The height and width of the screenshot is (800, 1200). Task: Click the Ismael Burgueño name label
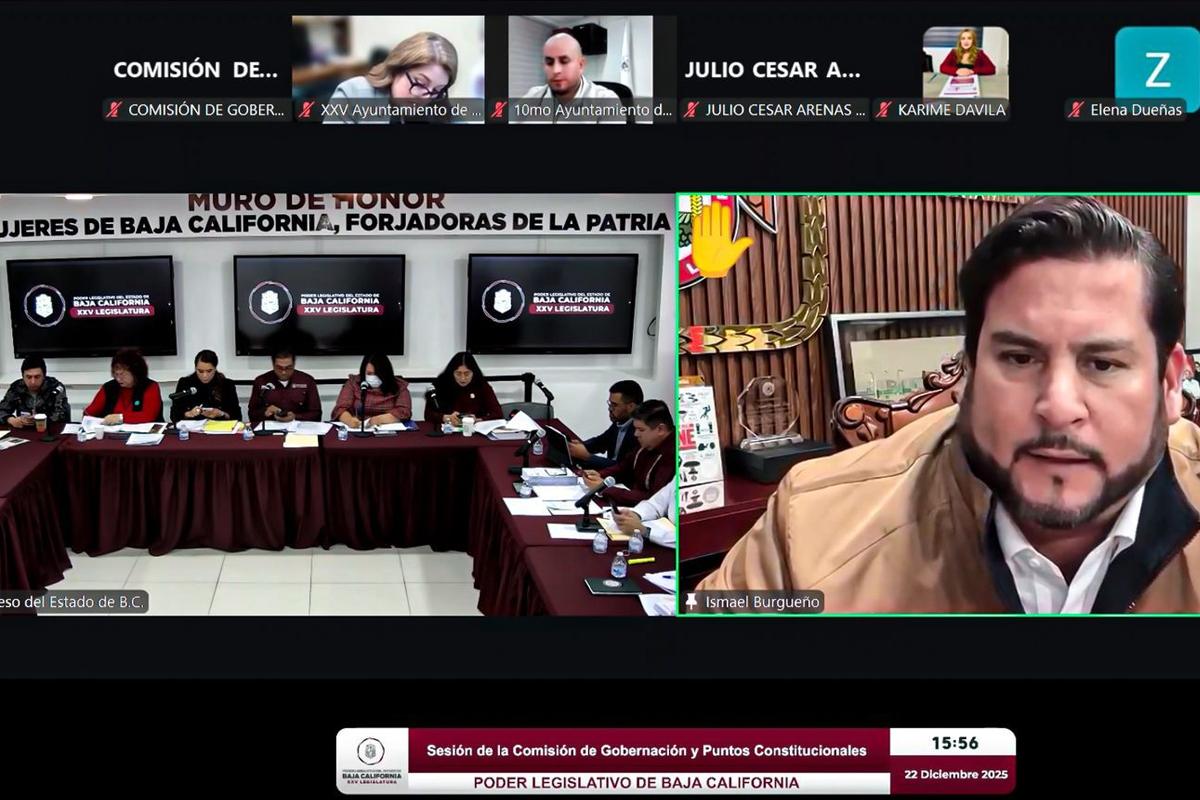click(762, 602)
